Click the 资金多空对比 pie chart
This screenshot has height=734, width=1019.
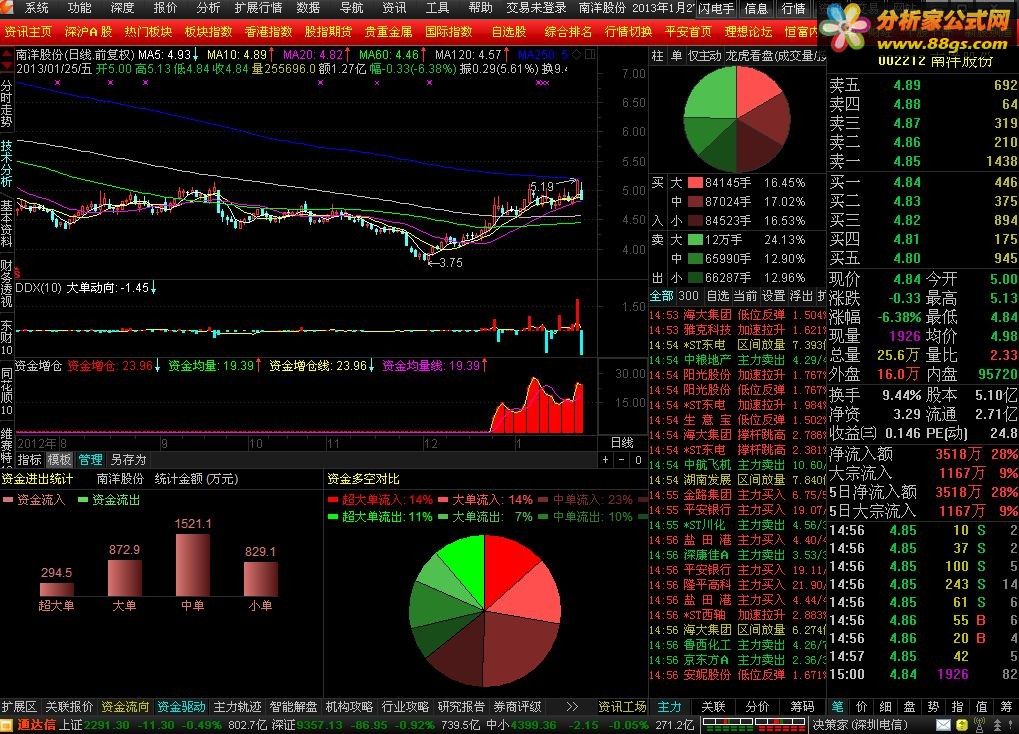[485, 610]
